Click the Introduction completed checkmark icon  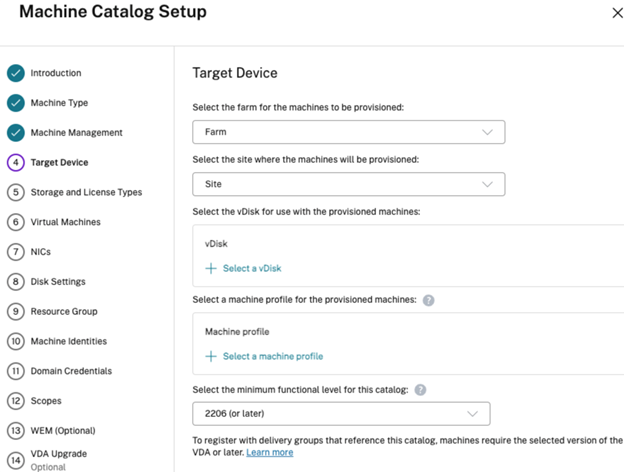pos(15,73)
